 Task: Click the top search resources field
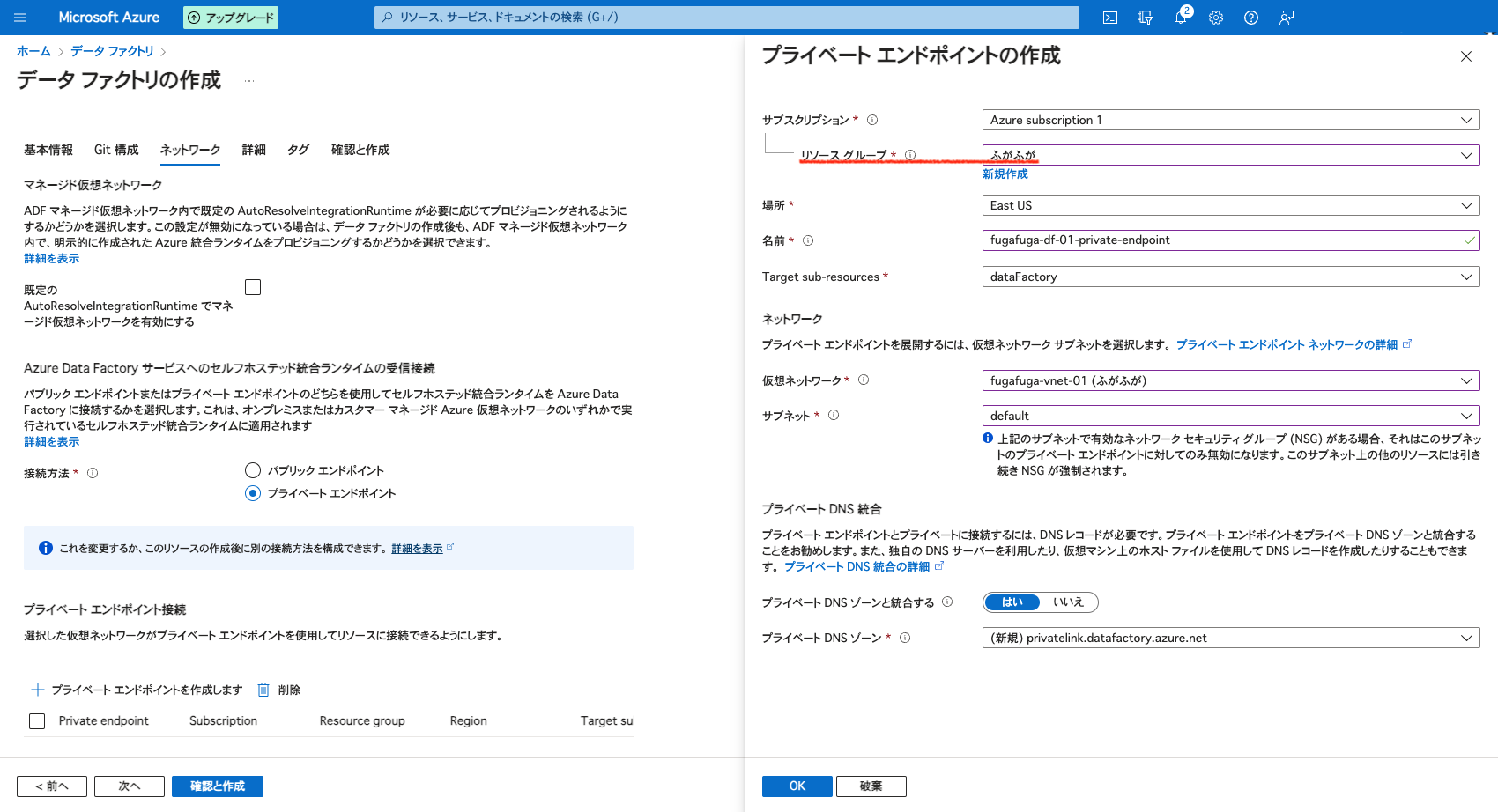point(727,18)
